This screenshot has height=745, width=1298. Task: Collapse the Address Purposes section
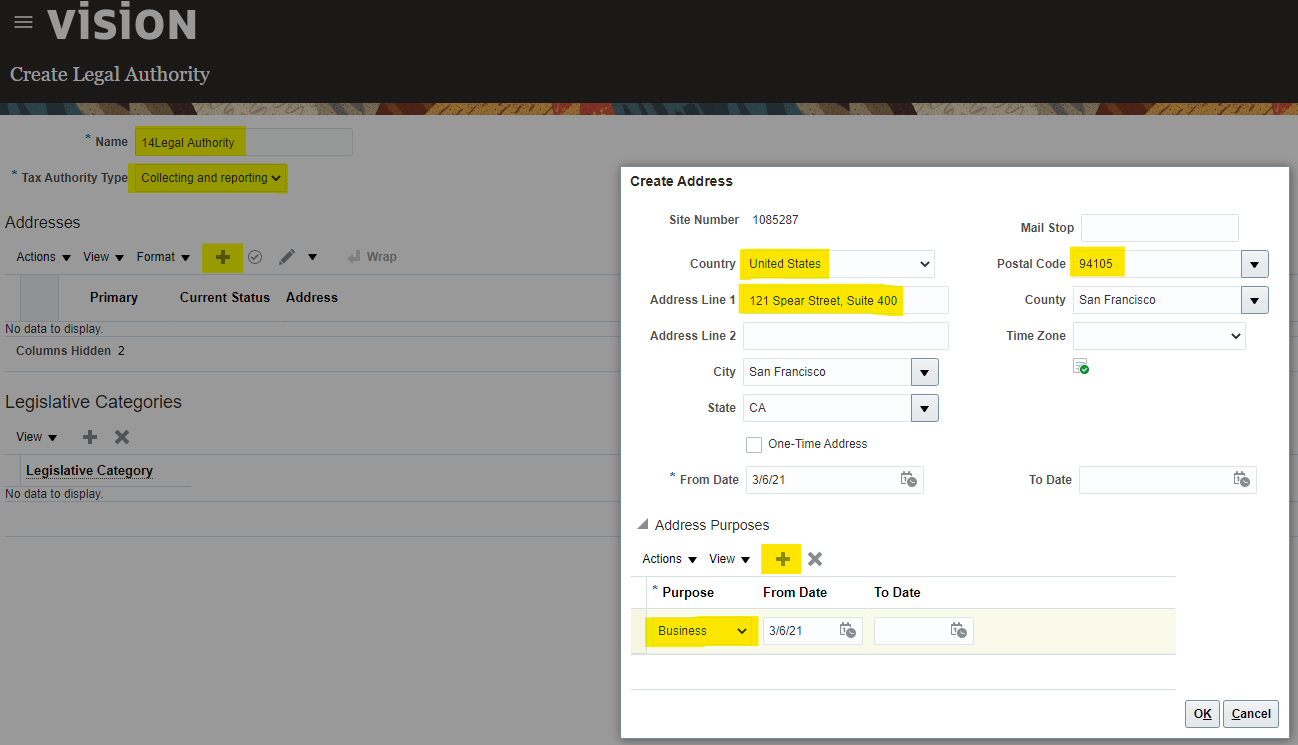pos(643,525)
